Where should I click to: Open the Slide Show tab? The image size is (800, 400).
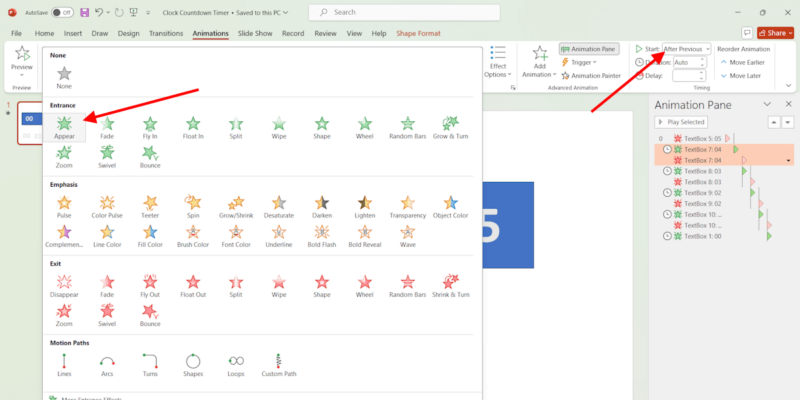(255, 33)
